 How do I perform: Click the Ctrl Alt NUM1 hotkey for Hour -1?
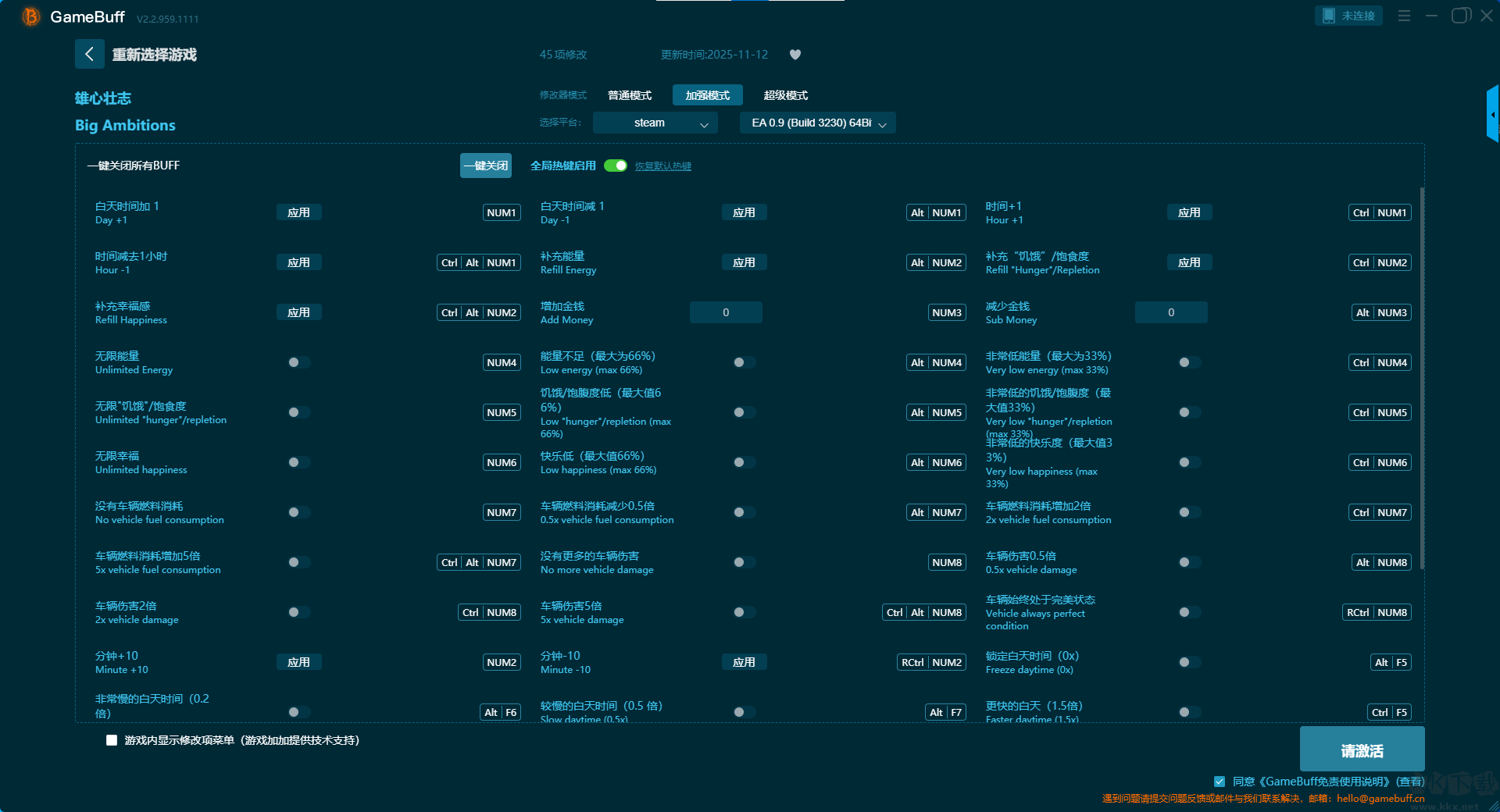(x=479, y=262)
